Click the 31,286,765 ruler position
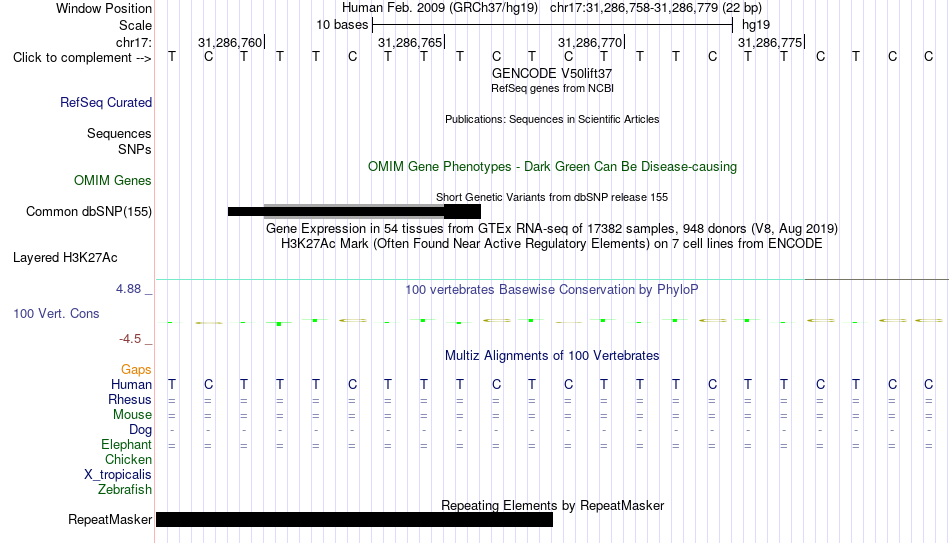 click(410, 42)
